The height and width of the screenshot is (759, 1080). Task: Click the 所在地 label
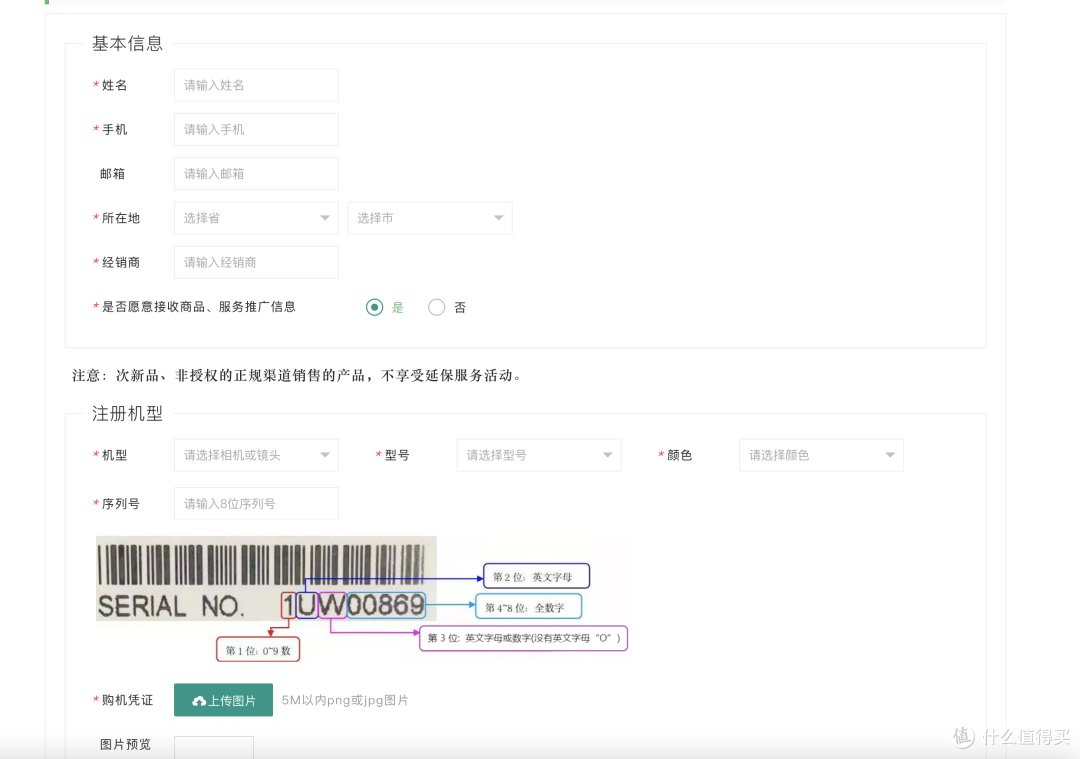click(121, 218)
